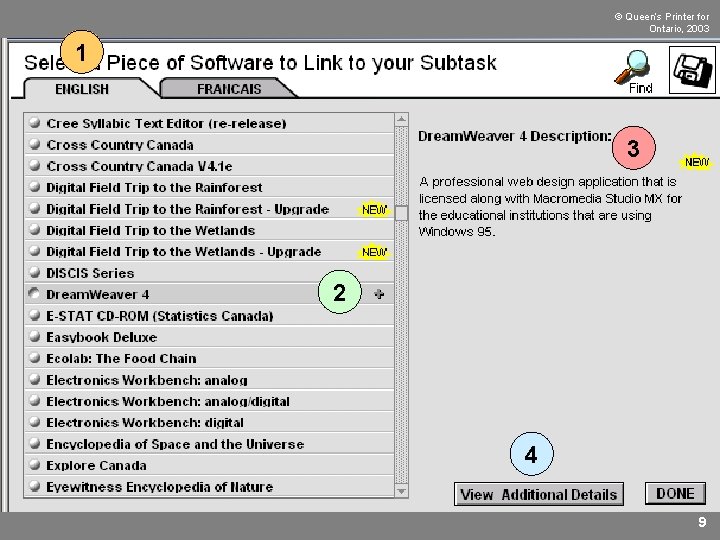Image resolution: width=720 pixels, height=540 pixels.
Task: Select radio bullet for DISCIS Series
Action: [34, 272]
